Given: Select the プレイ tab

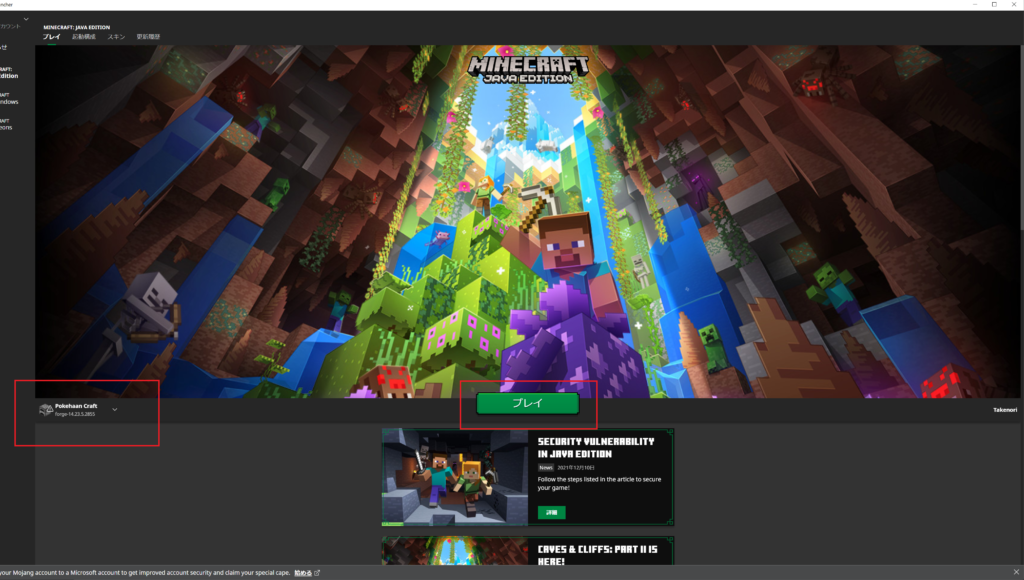Looking at the screenshot, I should (50, 36).
